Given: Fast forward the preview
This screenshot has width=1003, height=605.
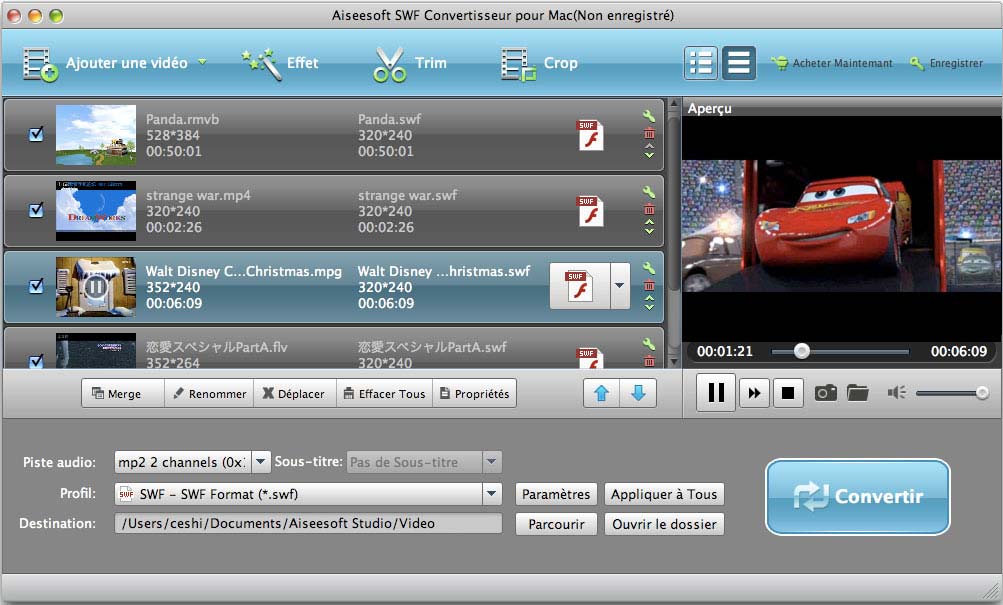Looking at the screenshot, I should coord(754,393).
